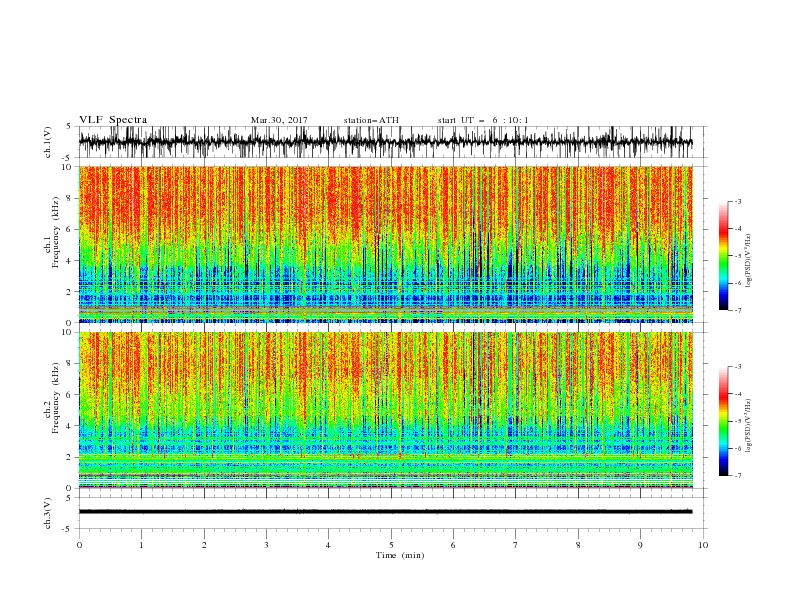The width and height of the screenshot is (792, 612).
Task: Click the "ch.3(V)" waveform axis label
Action: coord(48,513)
